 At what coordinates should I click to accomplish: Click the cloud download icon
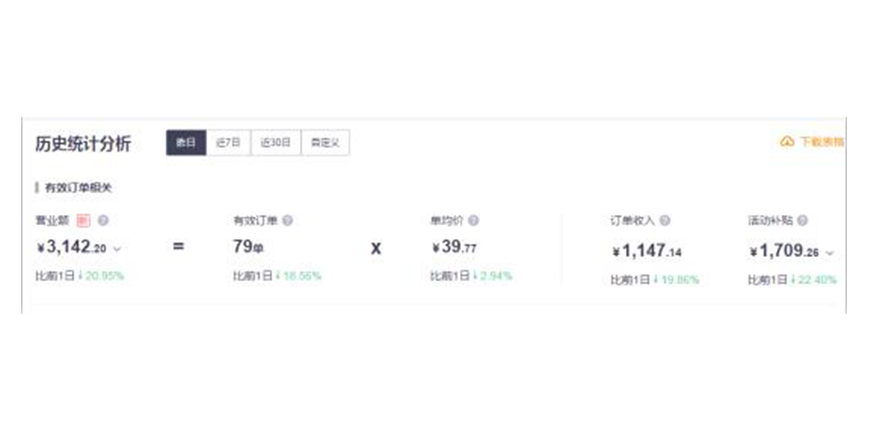787,142
